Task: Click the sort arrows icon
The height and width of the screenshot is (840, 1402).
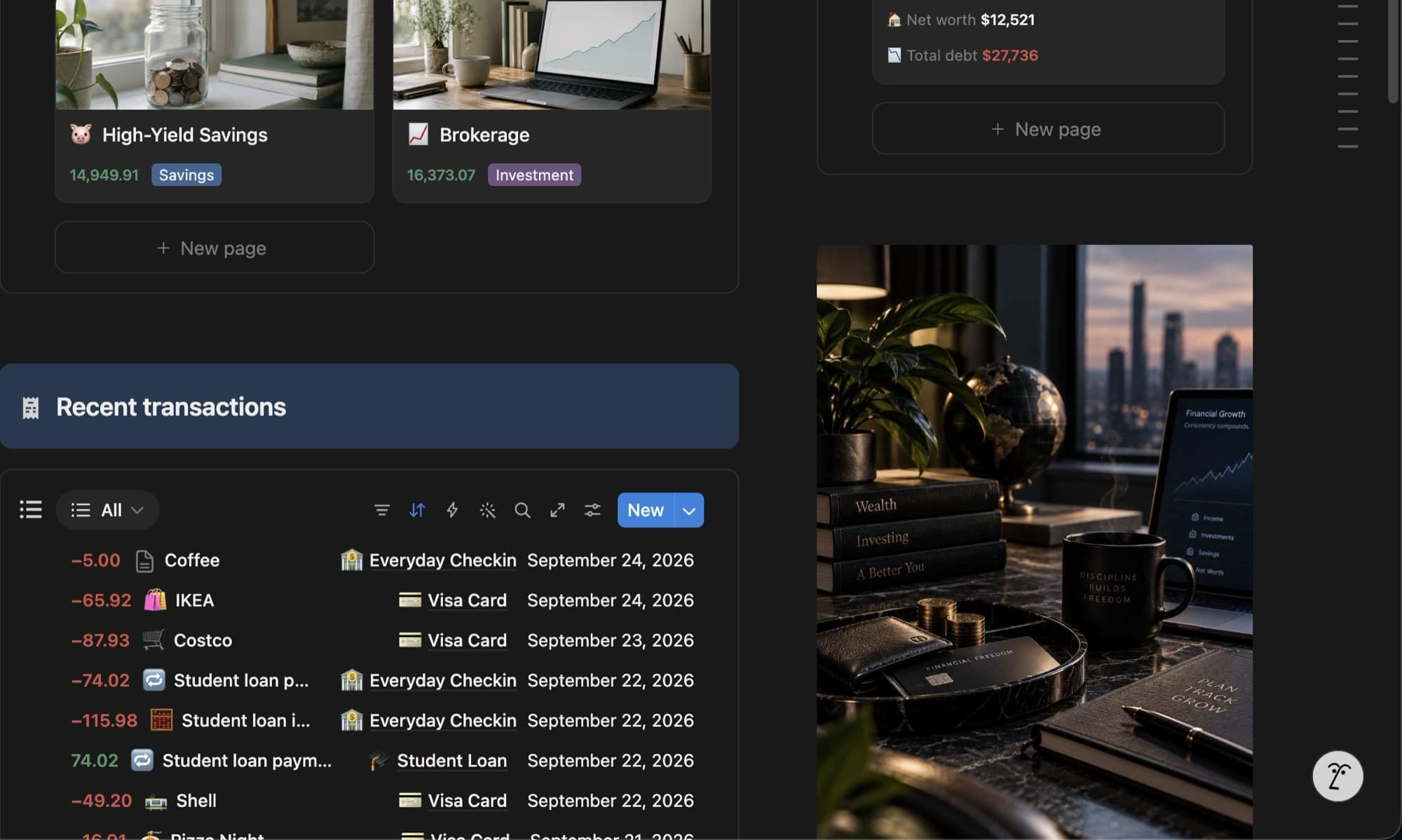Action: (417, 510)
